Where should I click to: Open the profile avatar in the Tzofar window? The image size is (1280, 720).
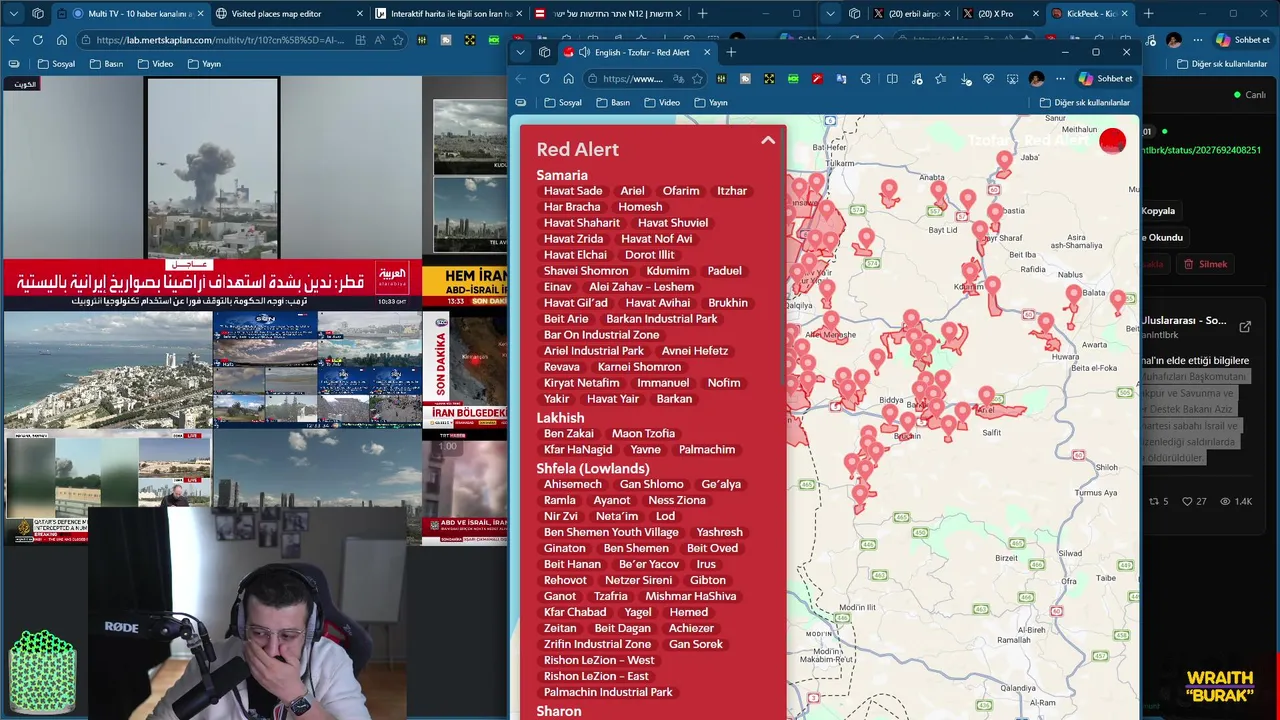point(1036,79)
